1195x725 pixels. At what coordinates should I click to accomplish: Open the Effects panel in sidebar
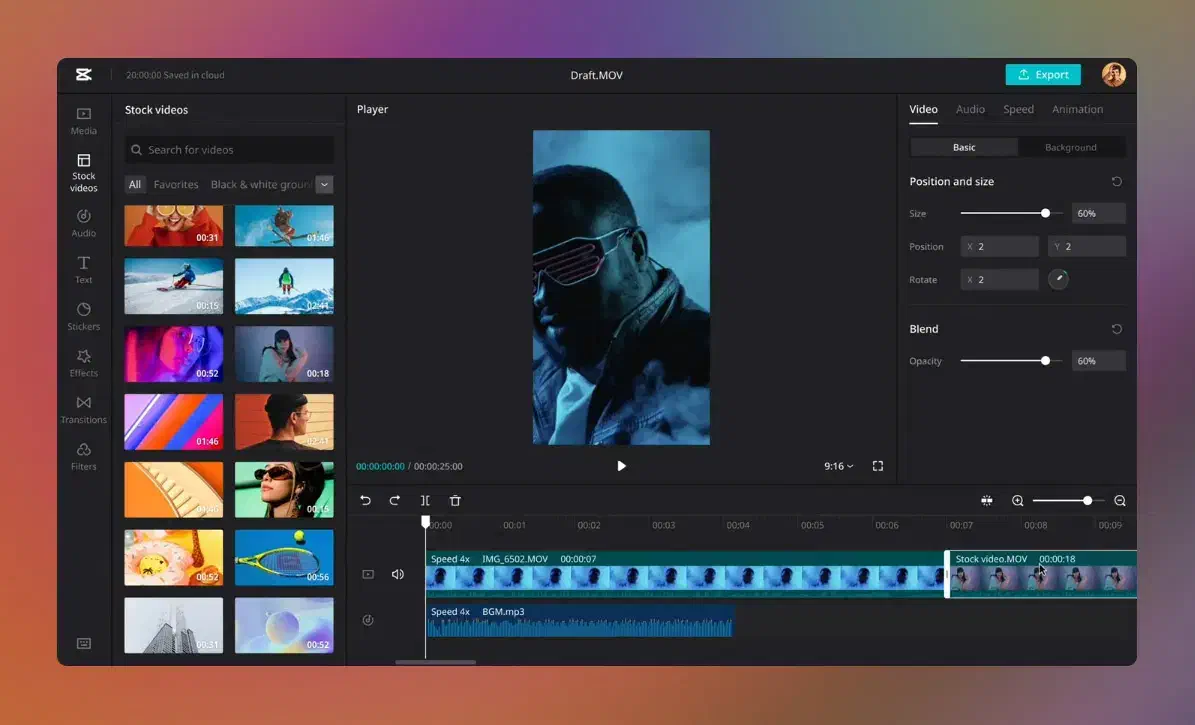tap(84, 362)
